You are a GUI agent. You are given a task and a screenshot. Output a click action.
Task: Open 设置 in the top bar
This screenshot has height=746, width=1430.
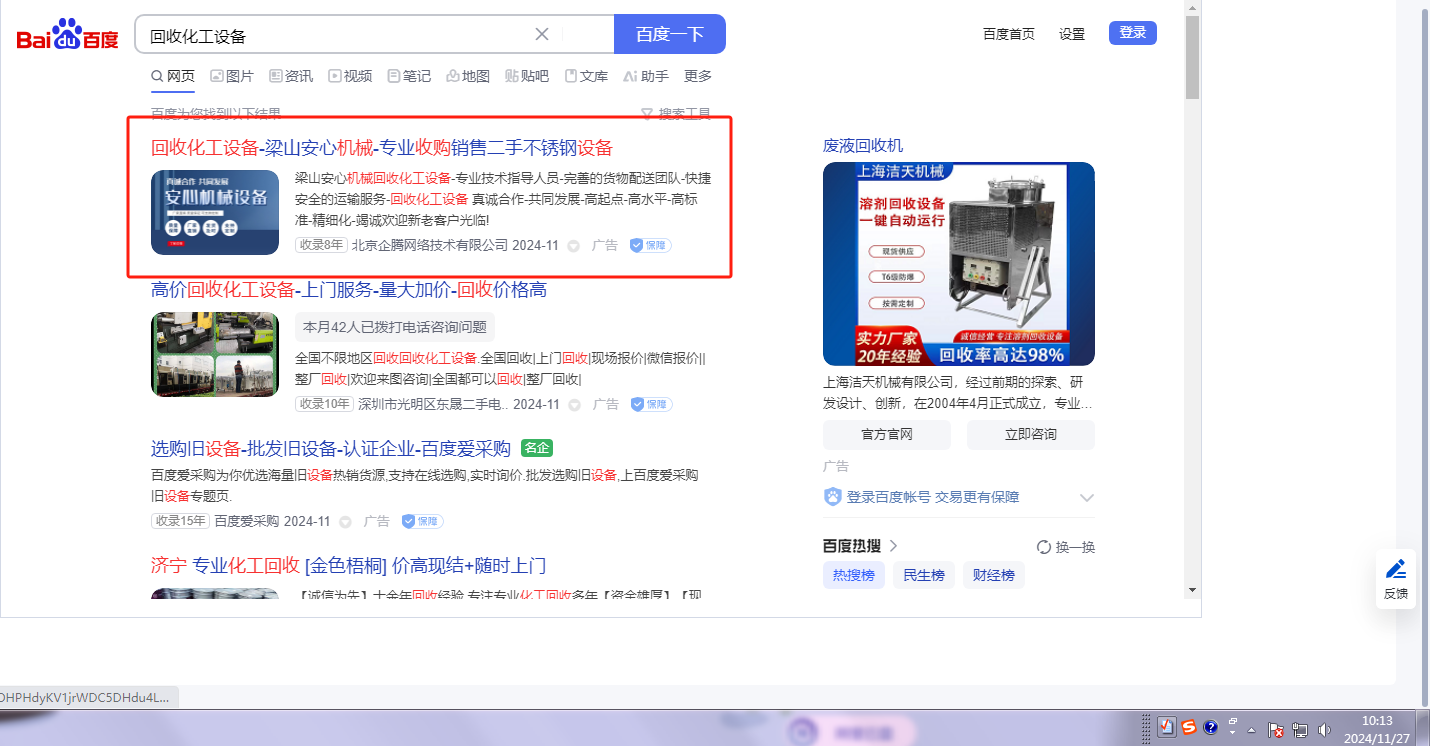click(x=1072, y=34)
